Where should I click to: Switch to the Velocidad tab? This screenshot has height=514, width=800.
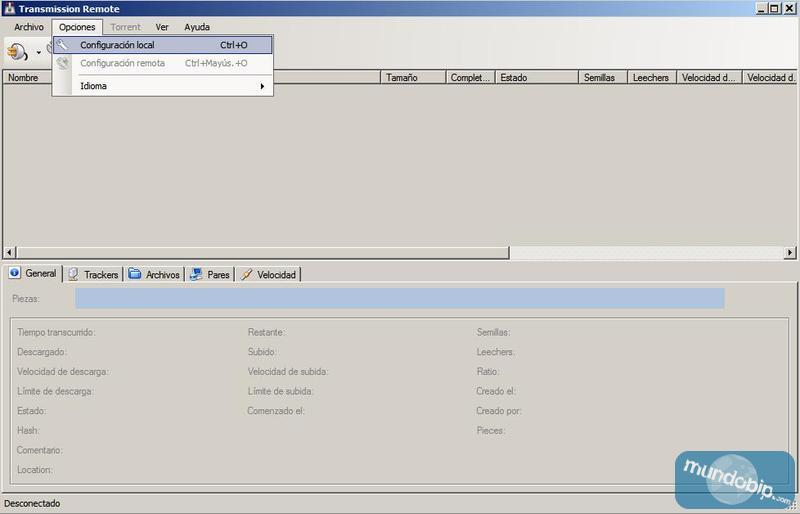pyautogui.click(x=268, y=275)
